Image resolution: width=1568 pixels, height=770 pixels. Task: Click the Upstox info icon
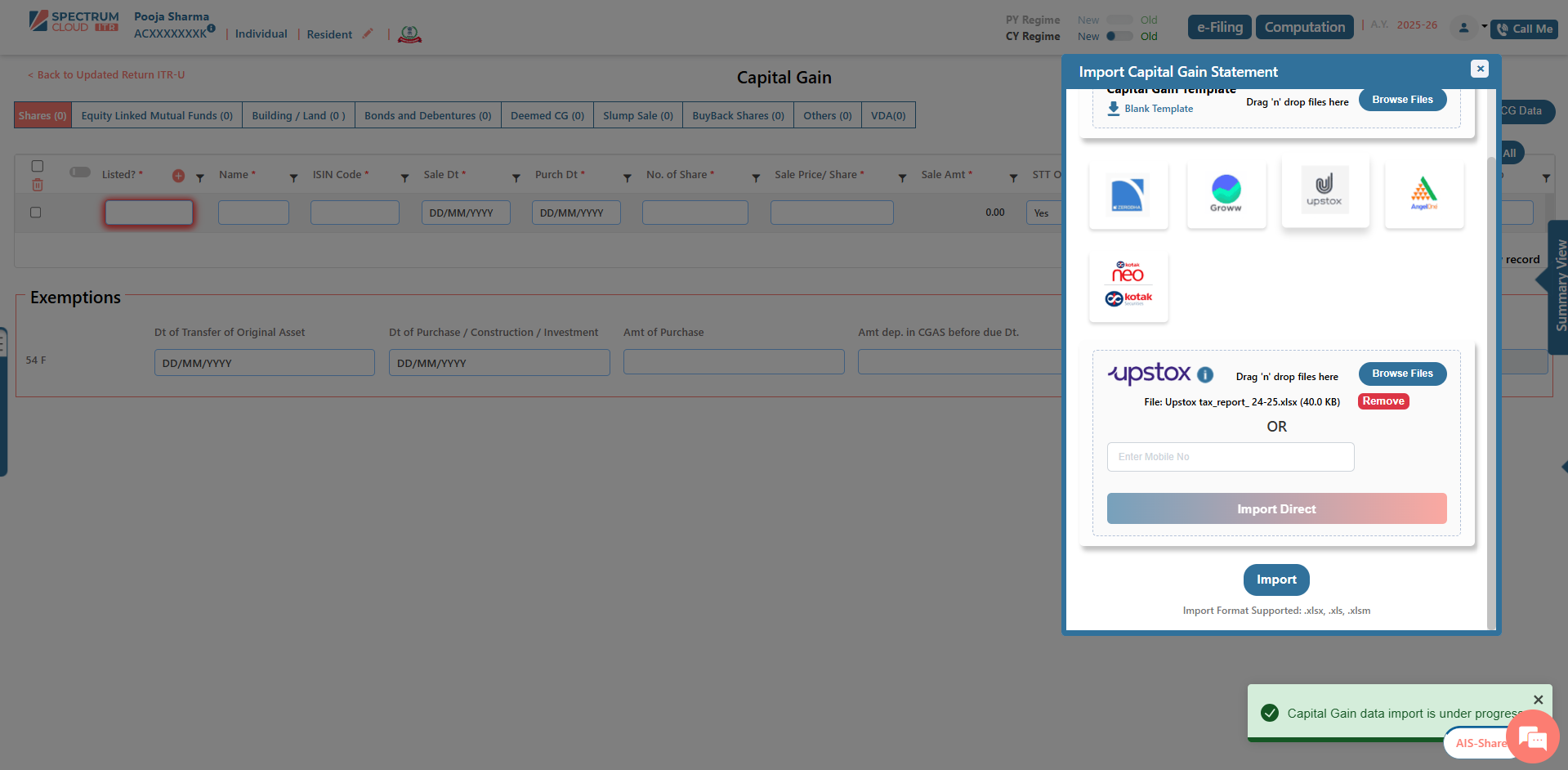(1205, 374)
